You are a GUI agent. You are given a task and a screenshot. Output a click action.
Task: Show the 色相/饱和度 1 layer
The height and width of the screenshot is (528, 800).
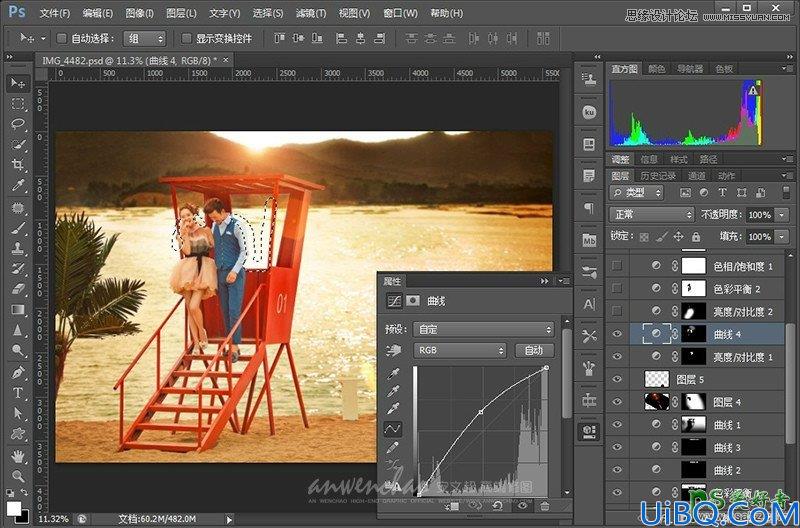coord(617,265)
